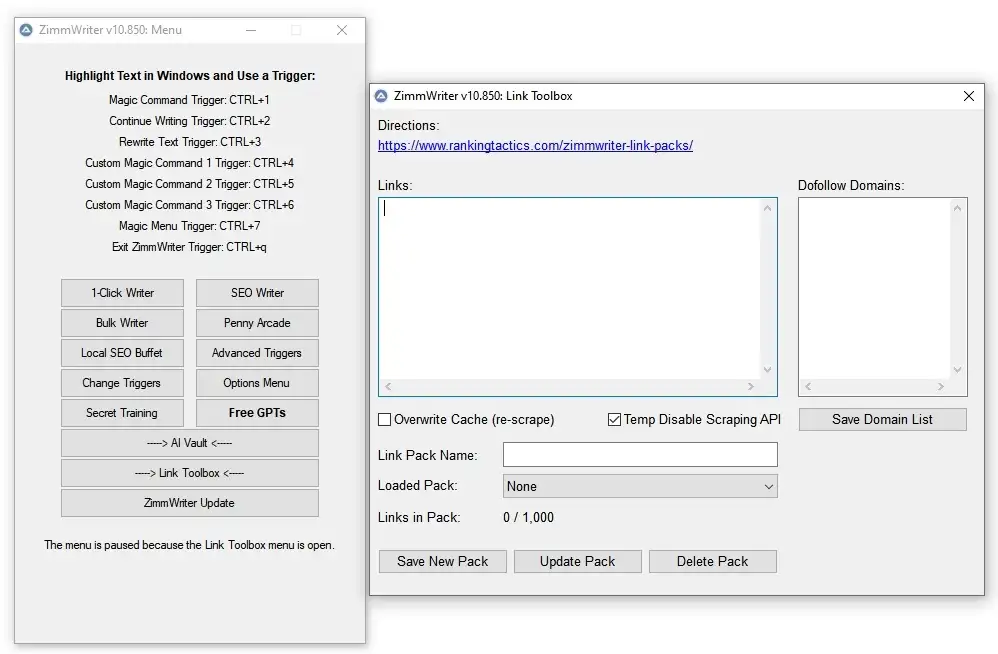This screenshot has width=998, height=654.
Task: Click right arrow on Links horizontal scrollbar
Action: tap(751, 387)
